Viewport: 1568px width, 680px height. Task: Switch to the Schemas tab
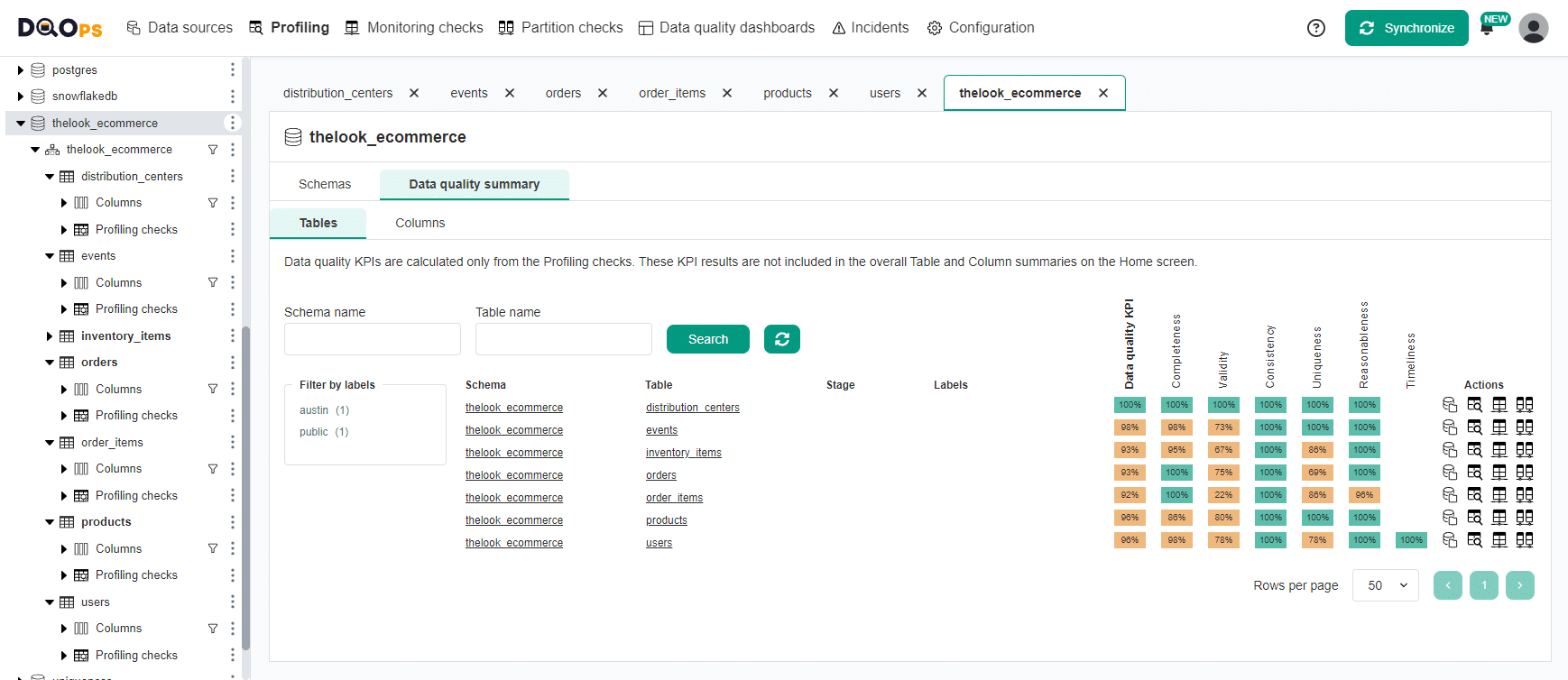tap(325, 184)
